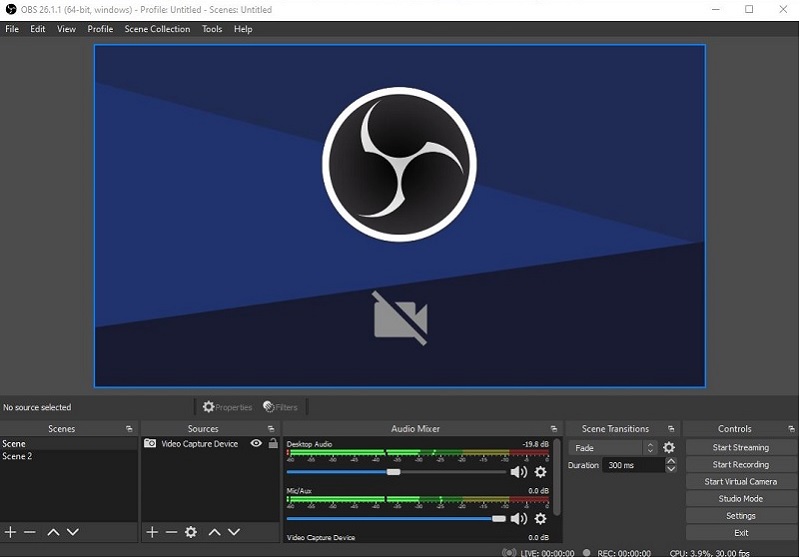The image size is (800, 558).
Task: Move source up in Sources panel
Action: [214, 532]
